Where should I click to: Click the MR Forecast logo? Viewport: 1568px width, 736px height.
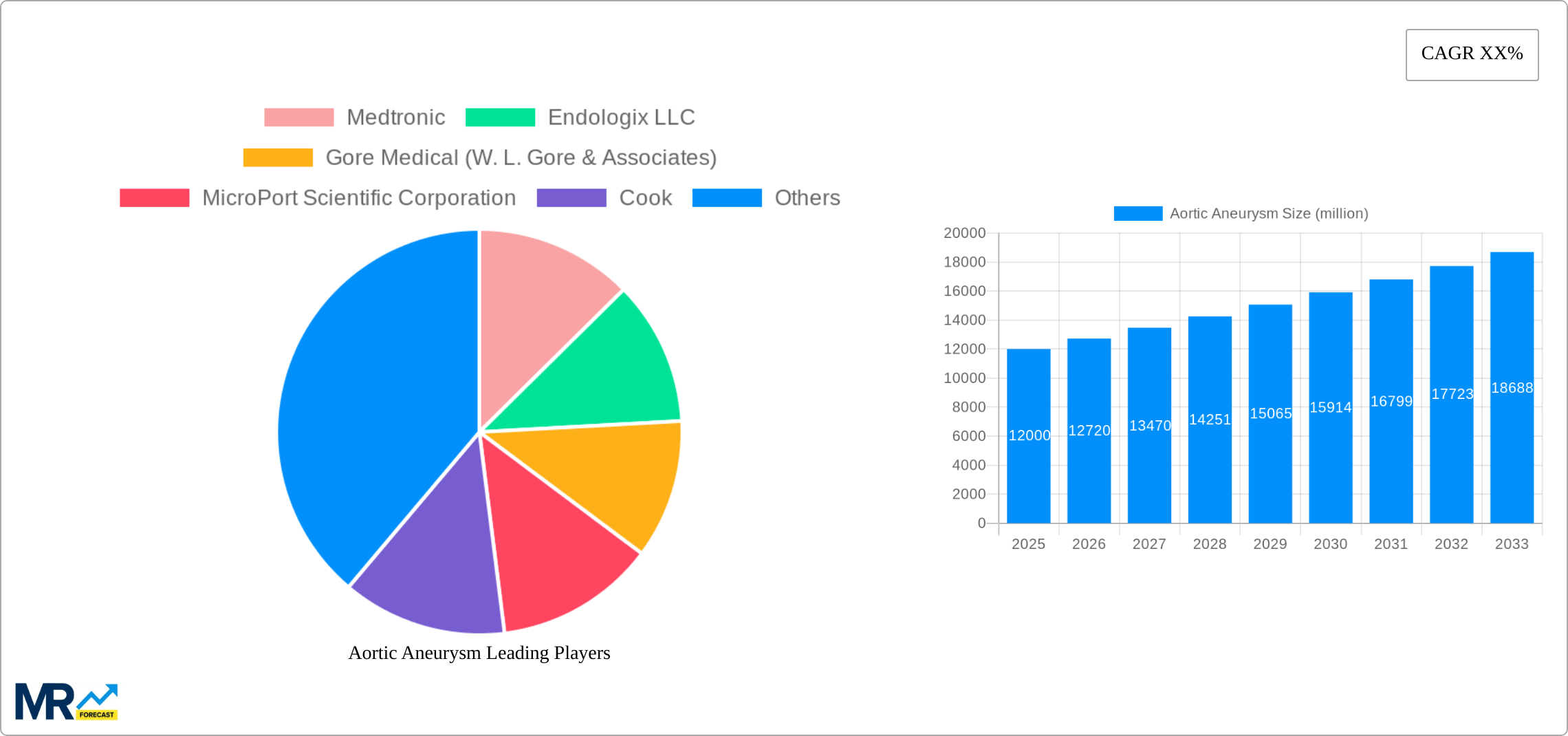pyautogui.click(x=66, y=702)
